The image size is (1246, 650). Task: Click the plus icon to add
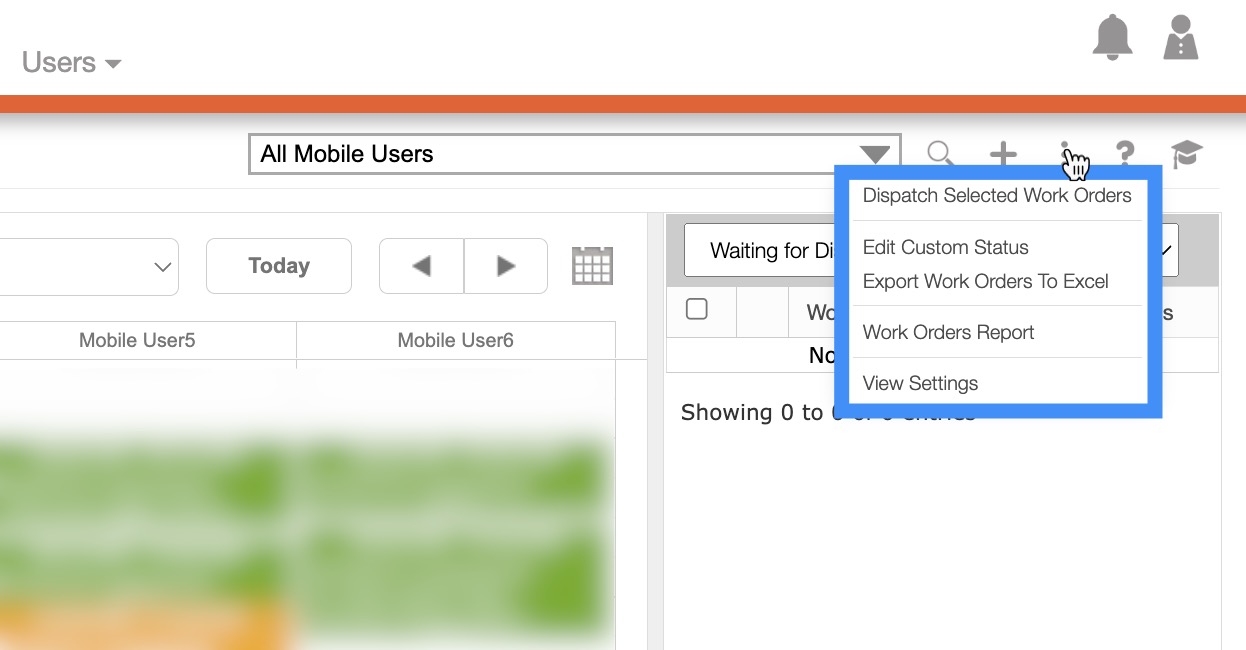(x=1003, y=154)
